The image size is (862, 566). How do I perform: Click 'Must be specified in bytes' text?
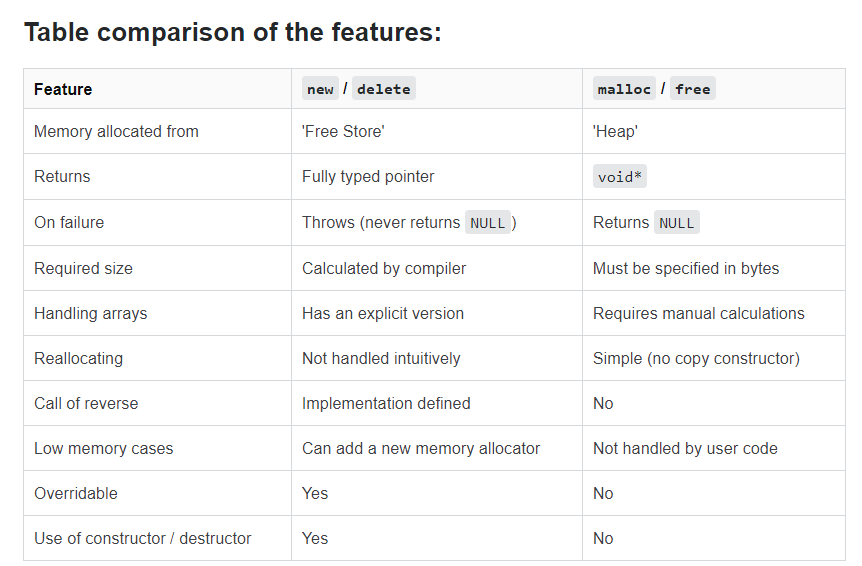pyautogui.click(x=686, y=268)
